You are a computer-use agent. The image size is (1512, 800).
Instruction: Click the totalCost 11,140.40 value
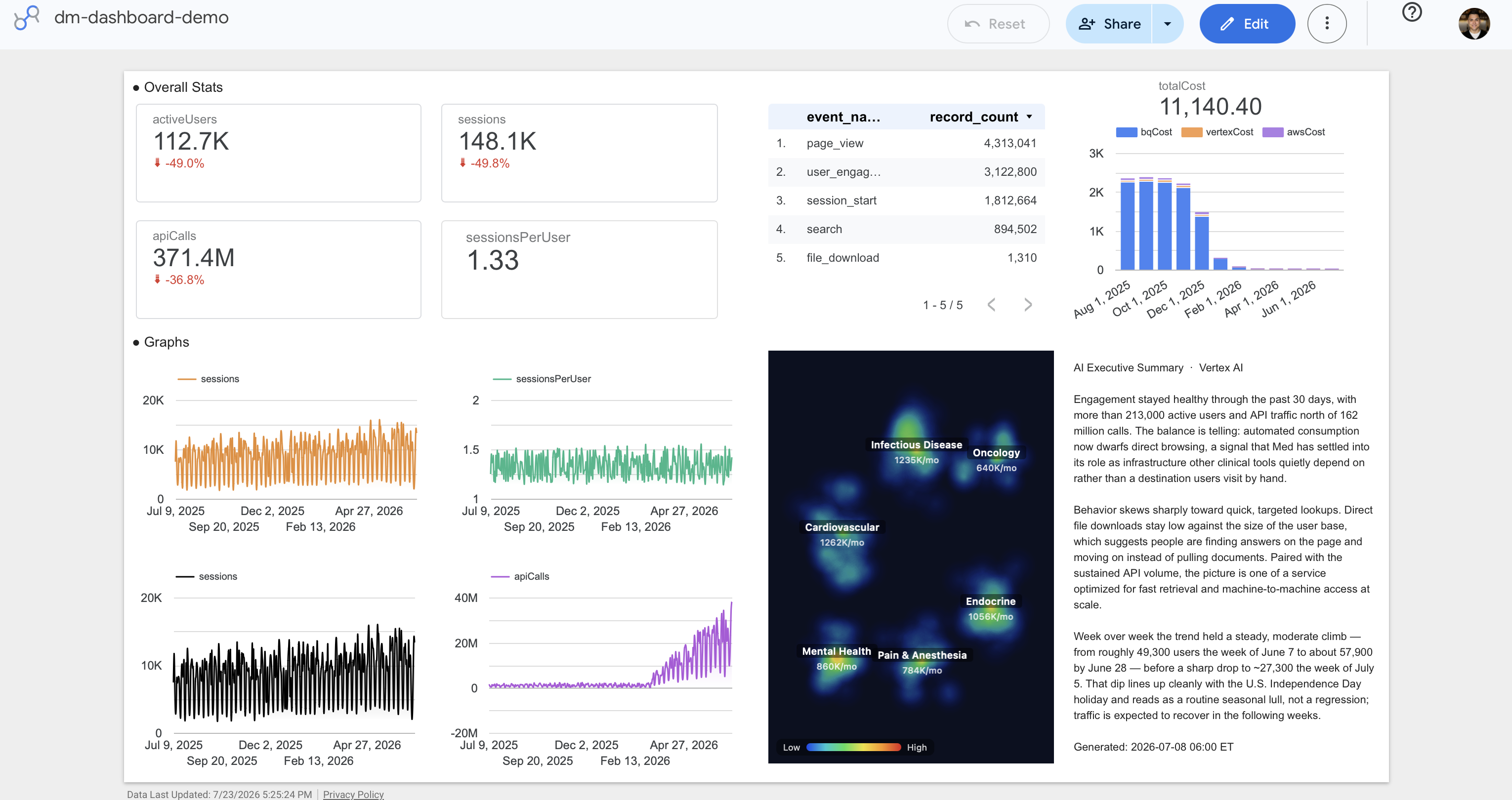point(1210,107)
